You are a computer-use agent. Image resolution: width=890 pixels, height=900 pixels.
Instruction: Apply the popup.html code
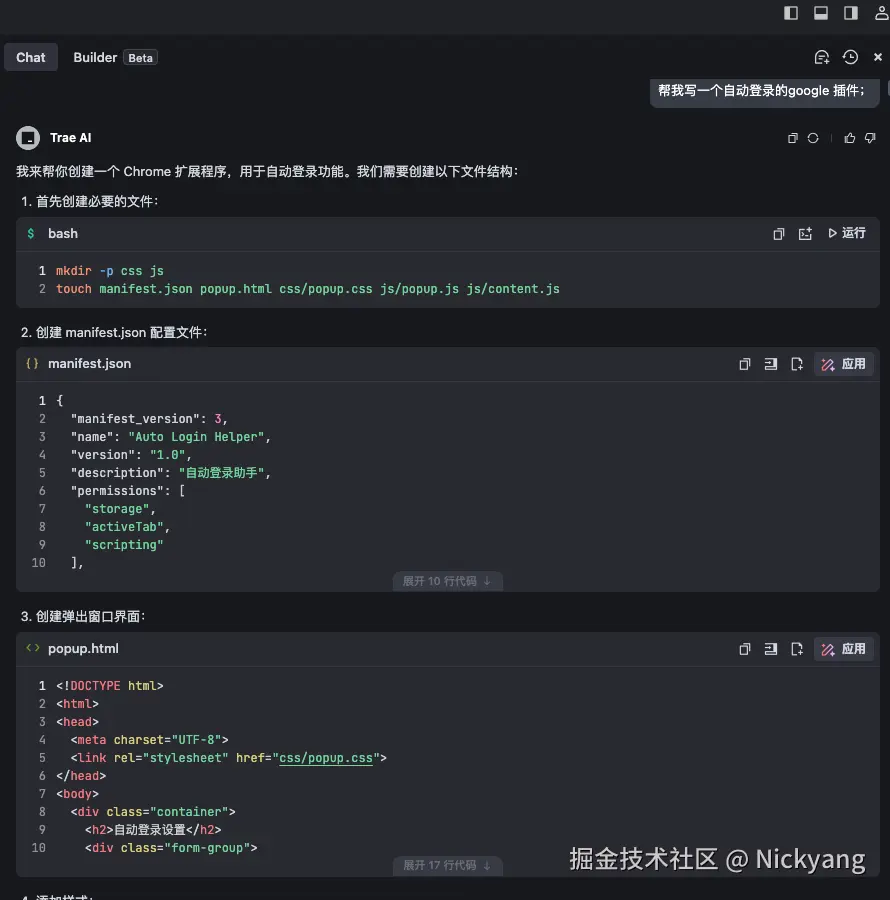tap(844, 649)
